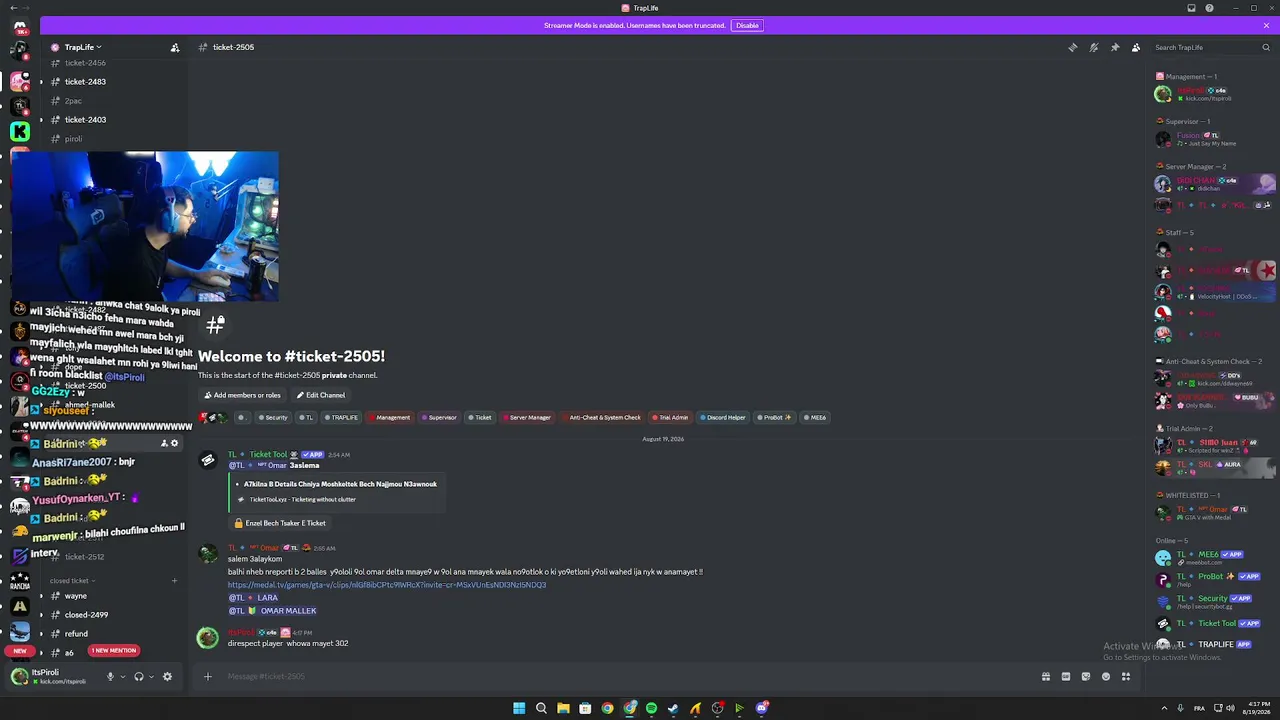Toggle notification settings bell icon in header
The height and width of the screenshot is (720, 1280).
click(1094, 47)
